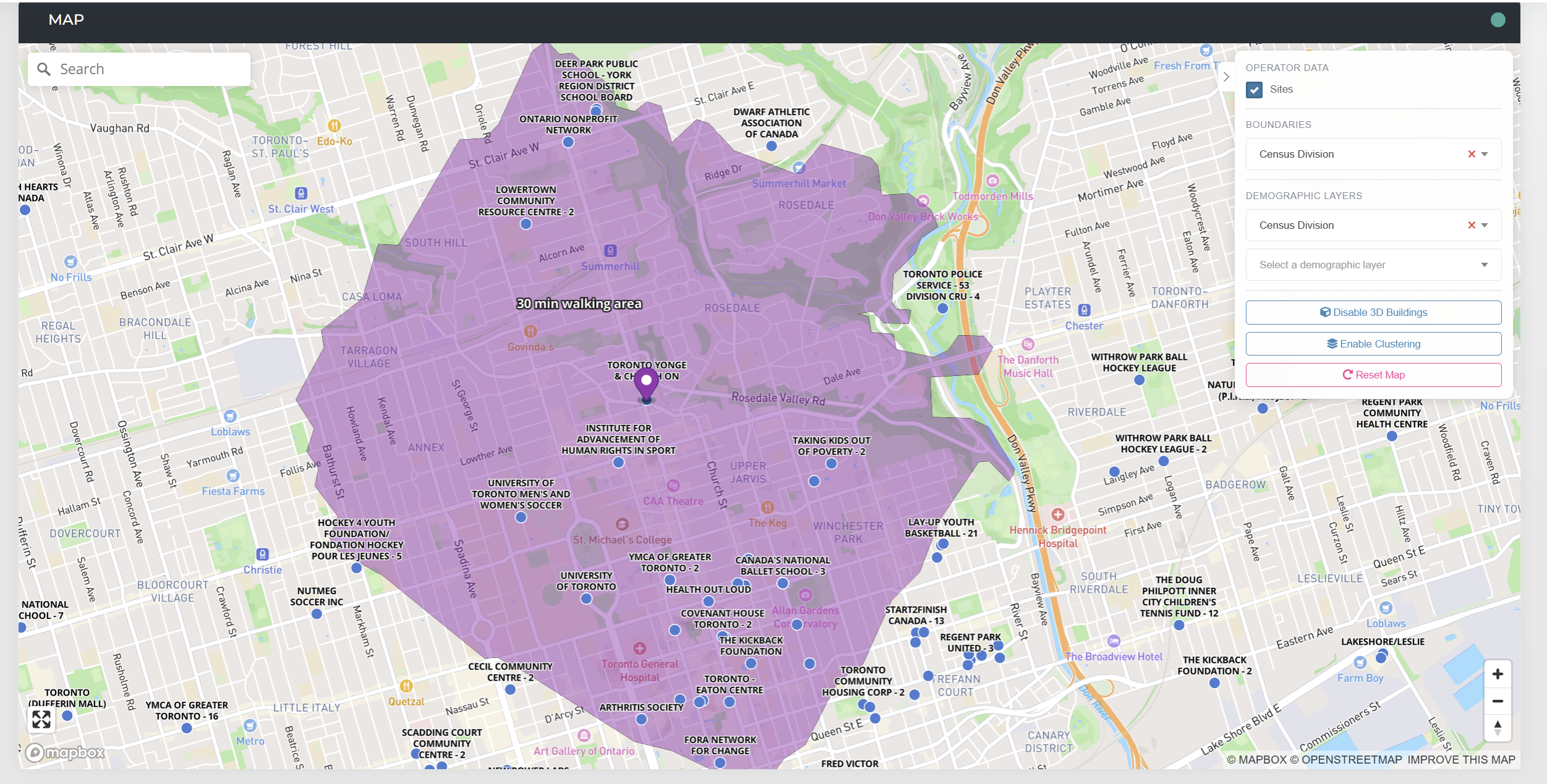Click Regent Park Community Health Centre dot
The image size is (1547, 784).
[1392, 436]
